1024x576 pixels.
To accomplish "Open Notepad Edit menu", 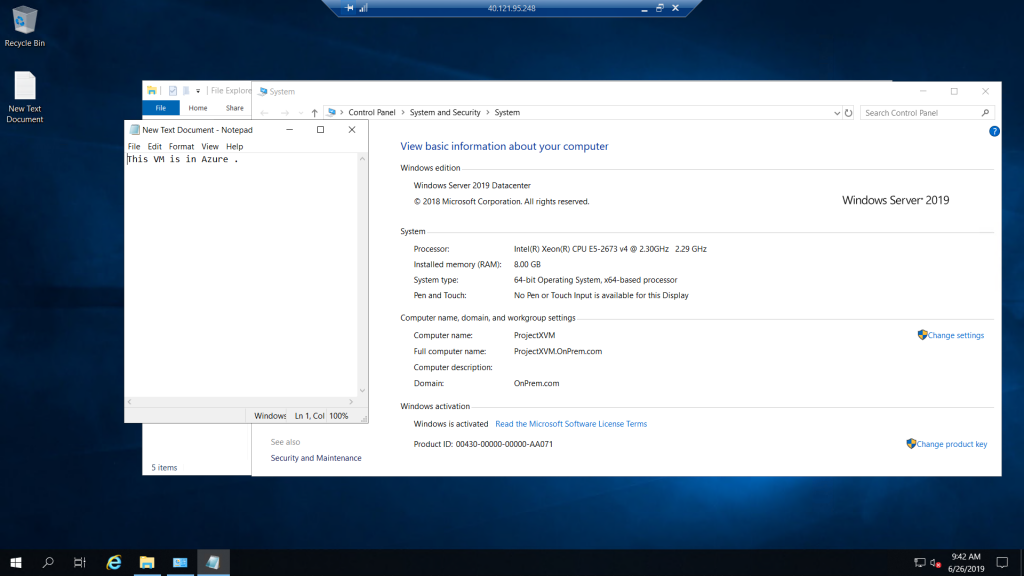I will [154, 146].
